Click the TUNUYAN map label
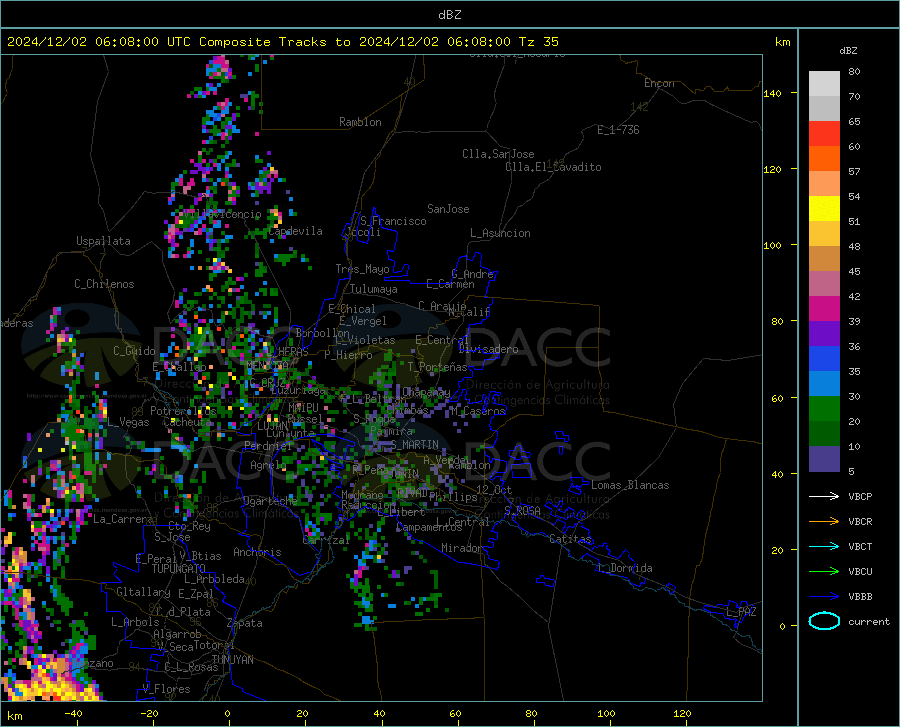Screen dimensions: 900x727 [232, 660]
